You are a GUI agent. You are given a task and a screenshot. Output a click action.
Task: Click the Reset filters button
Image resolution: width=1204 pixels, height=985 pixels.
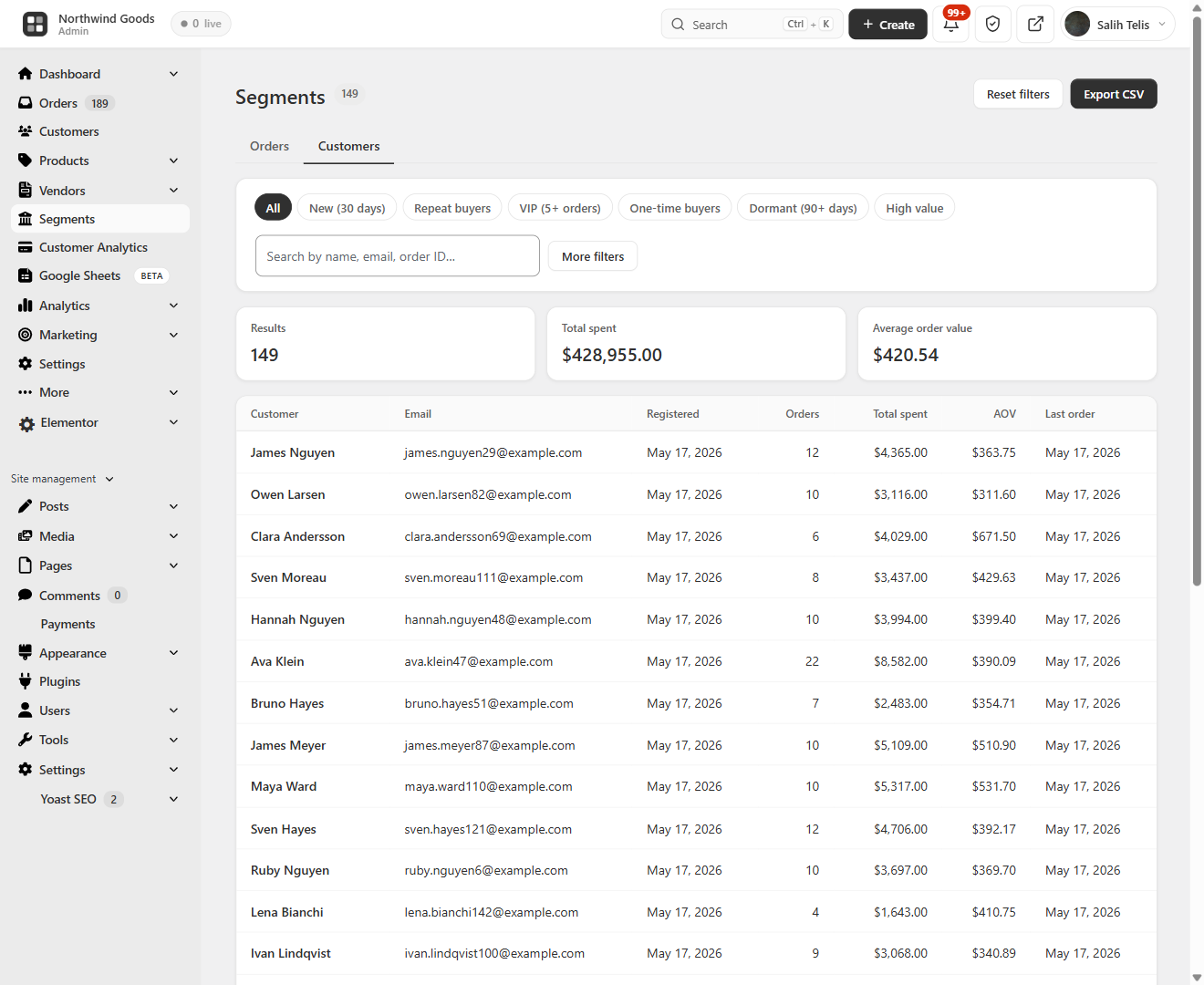tap(1018, 94)
